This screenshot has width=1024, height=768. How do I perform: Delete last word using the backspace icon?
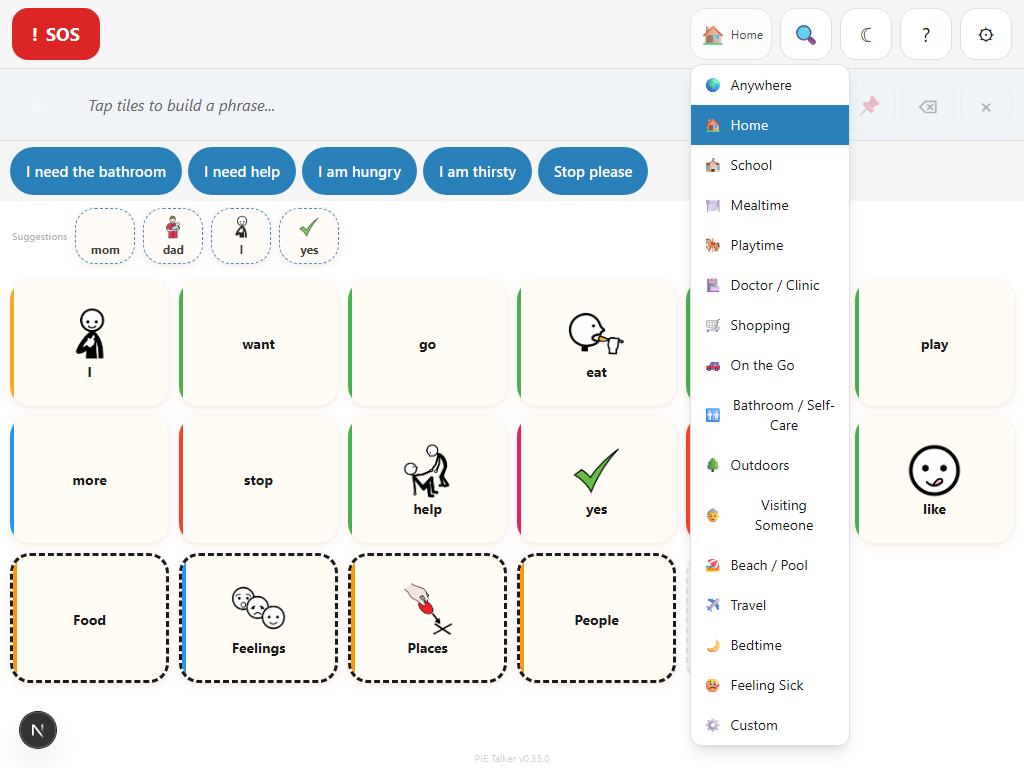coord(927,105)
